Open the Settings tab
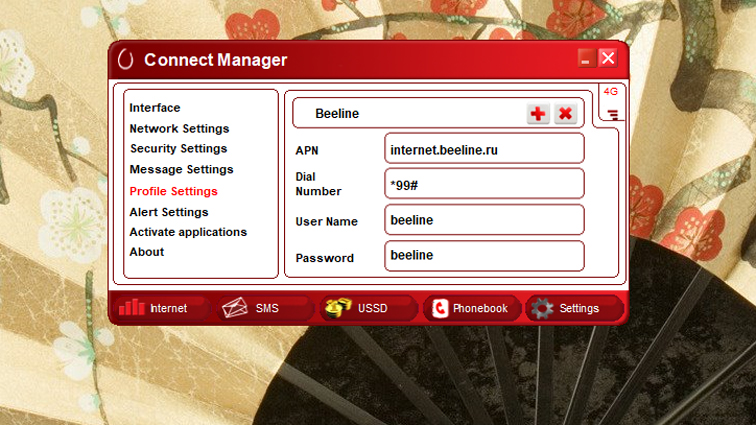 [x=575, y=308]
